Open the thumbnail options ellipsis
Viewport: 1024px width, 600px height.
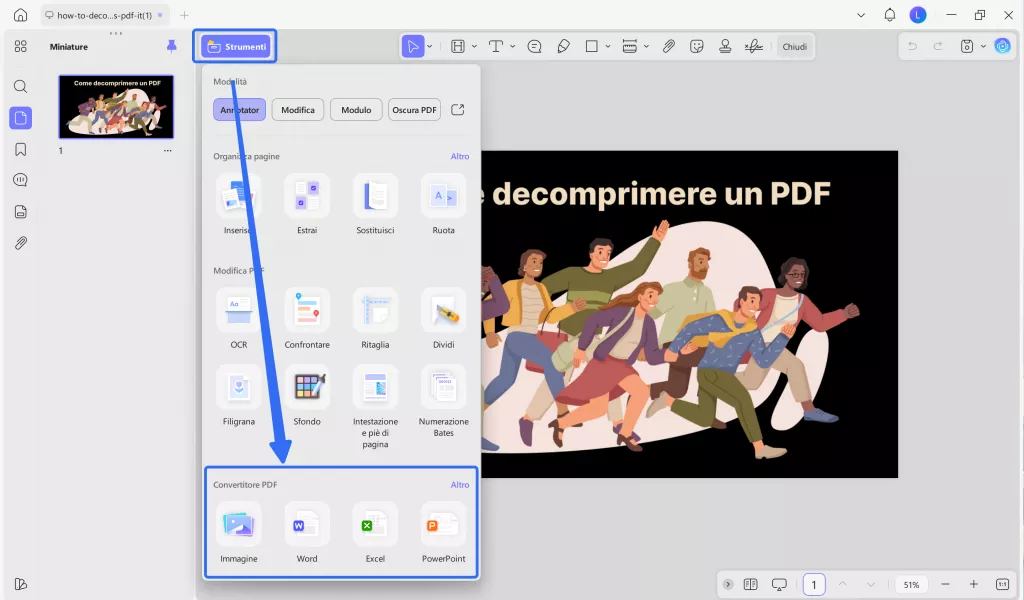pyautogui.click(x=168, y=151)
